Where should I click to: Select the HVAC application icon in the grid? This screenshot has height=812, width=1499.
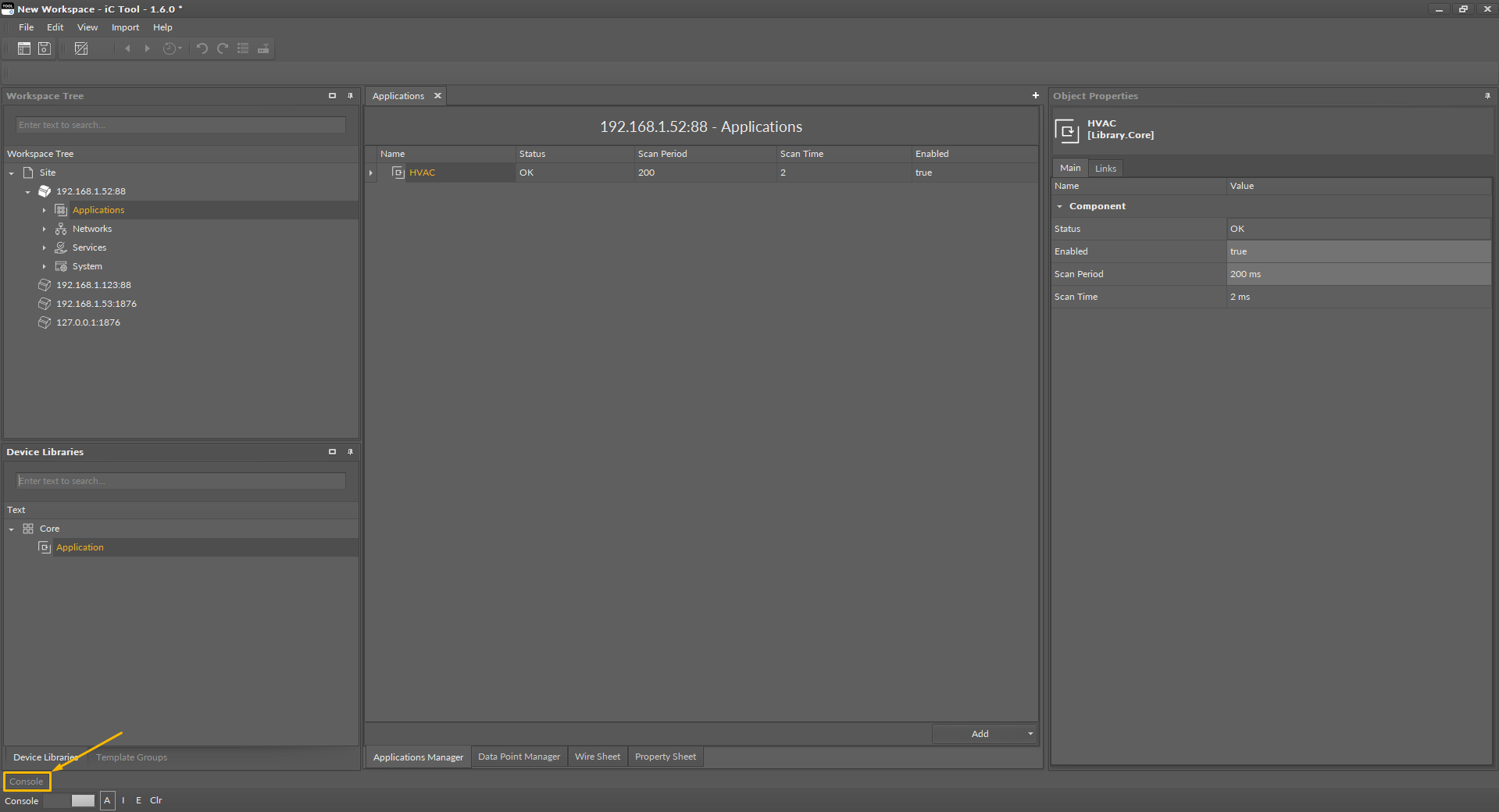pyautogui.click(x=398, y=173)
